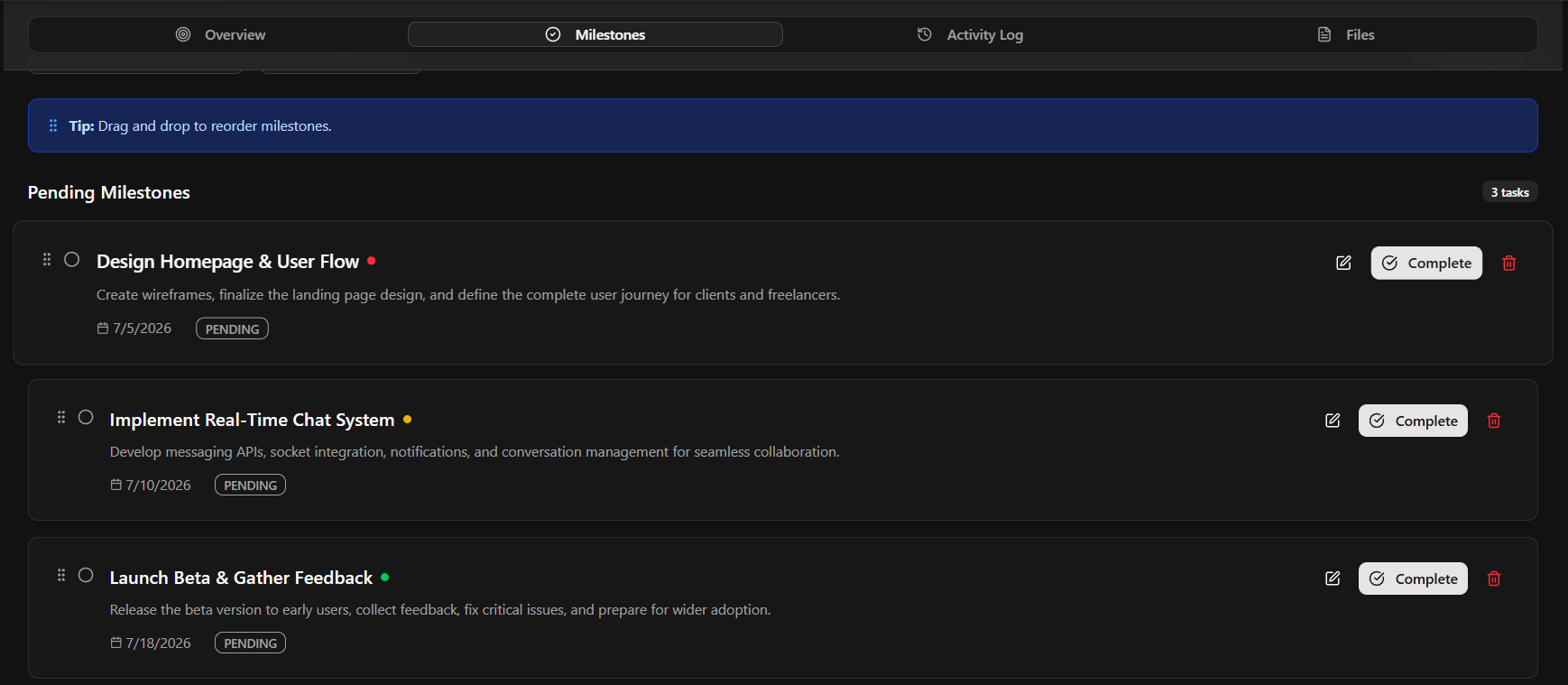This screenshot has height=685, width=1568.
Task: Open the Overview tab
Action: coord(220,34)
